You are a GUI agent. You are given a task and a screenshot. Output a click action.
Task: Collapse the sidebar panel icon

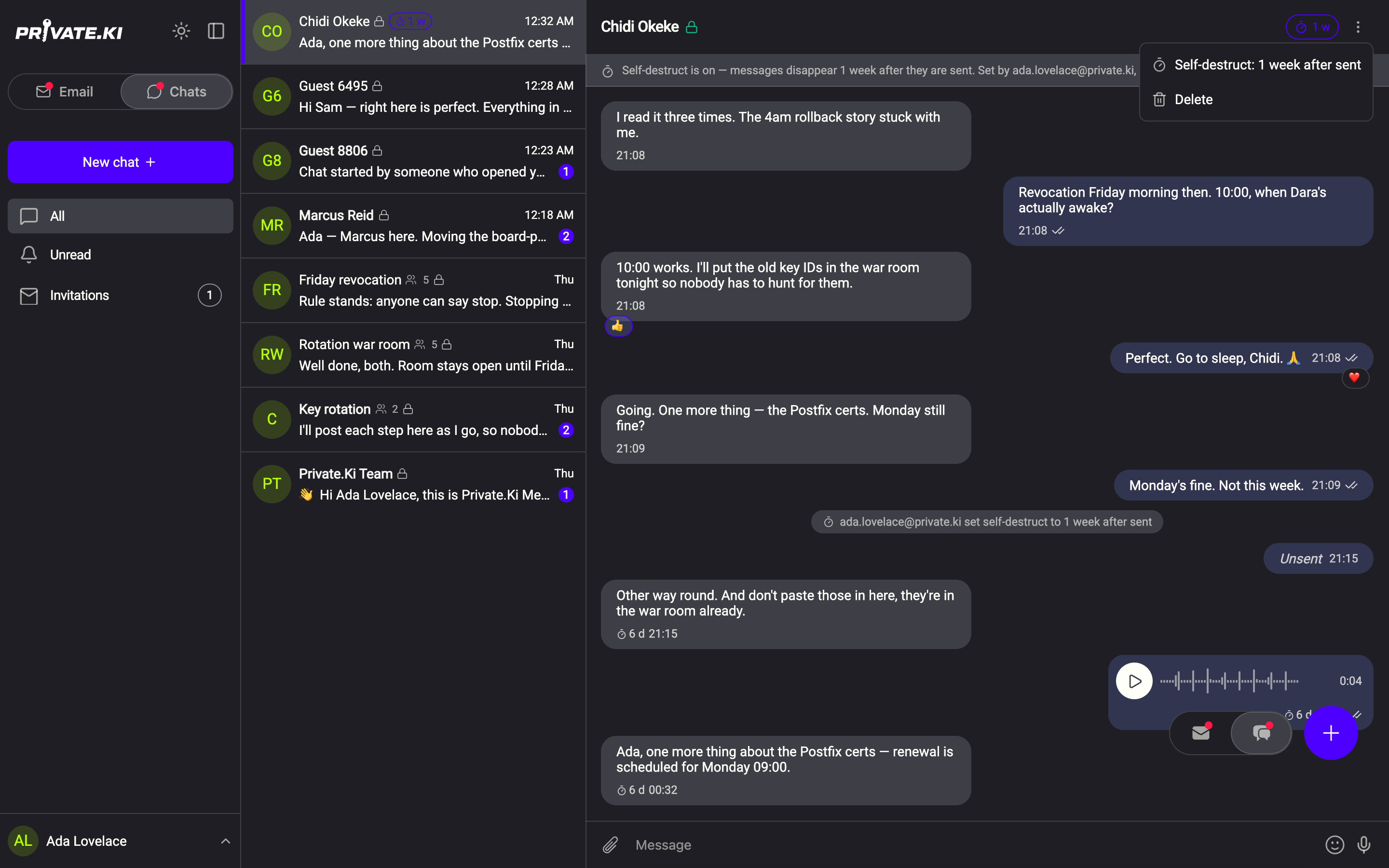pos(216,31)
